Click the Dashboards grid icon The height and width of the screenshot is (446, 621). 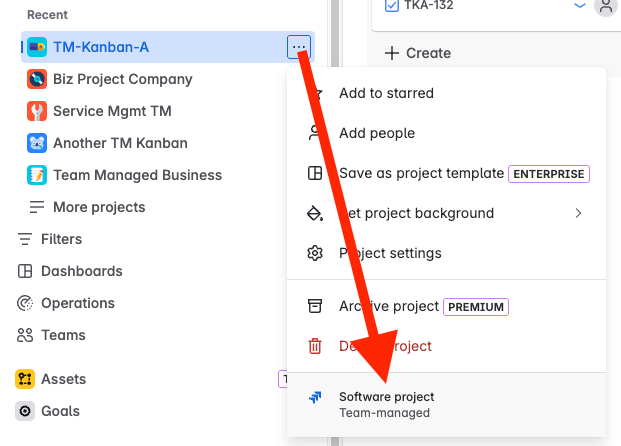[25, 271]
